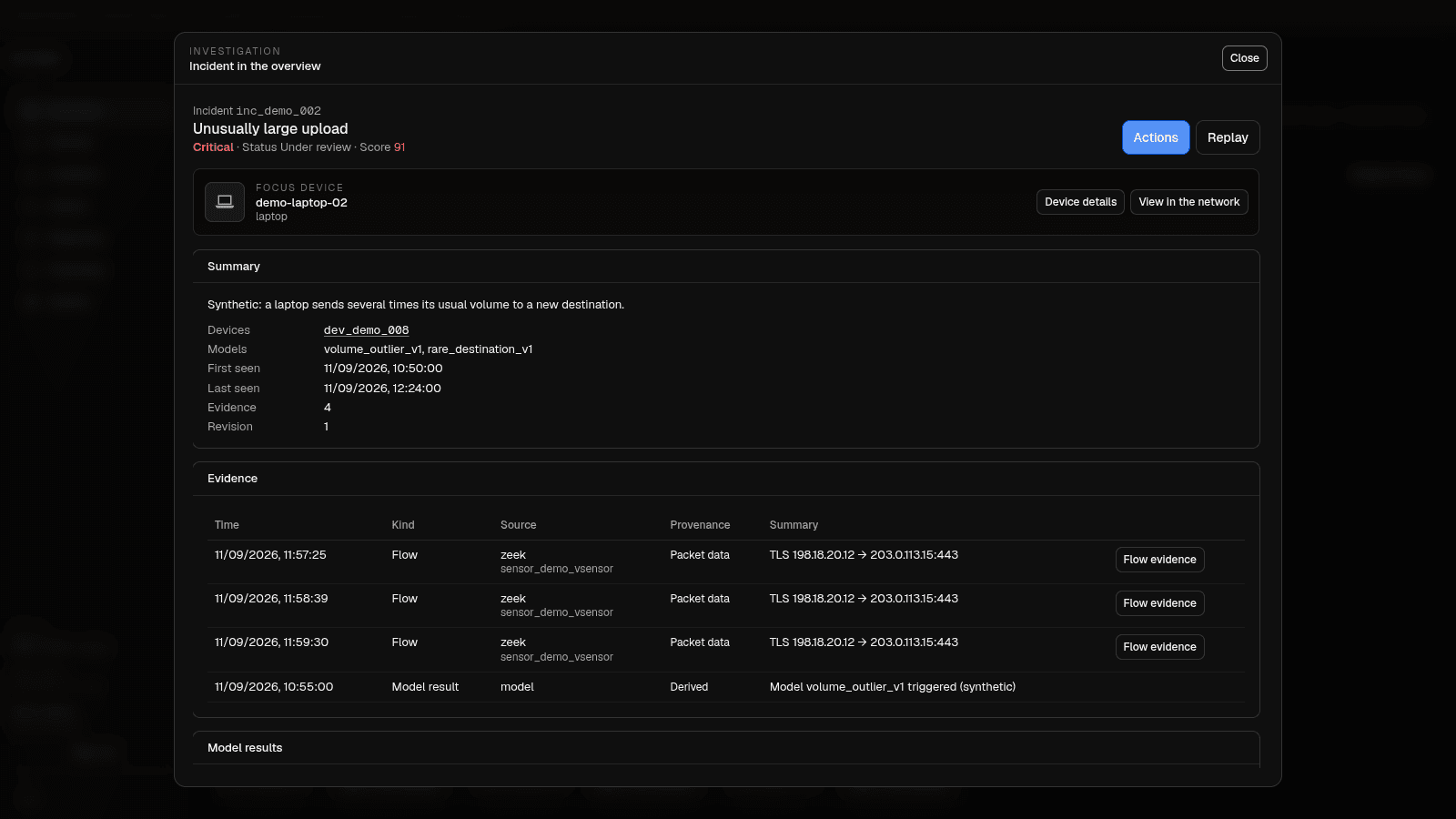
Task: Click the models value volume_outlier_v1, rare_destination_v1
Action: (x=428, y=349)
